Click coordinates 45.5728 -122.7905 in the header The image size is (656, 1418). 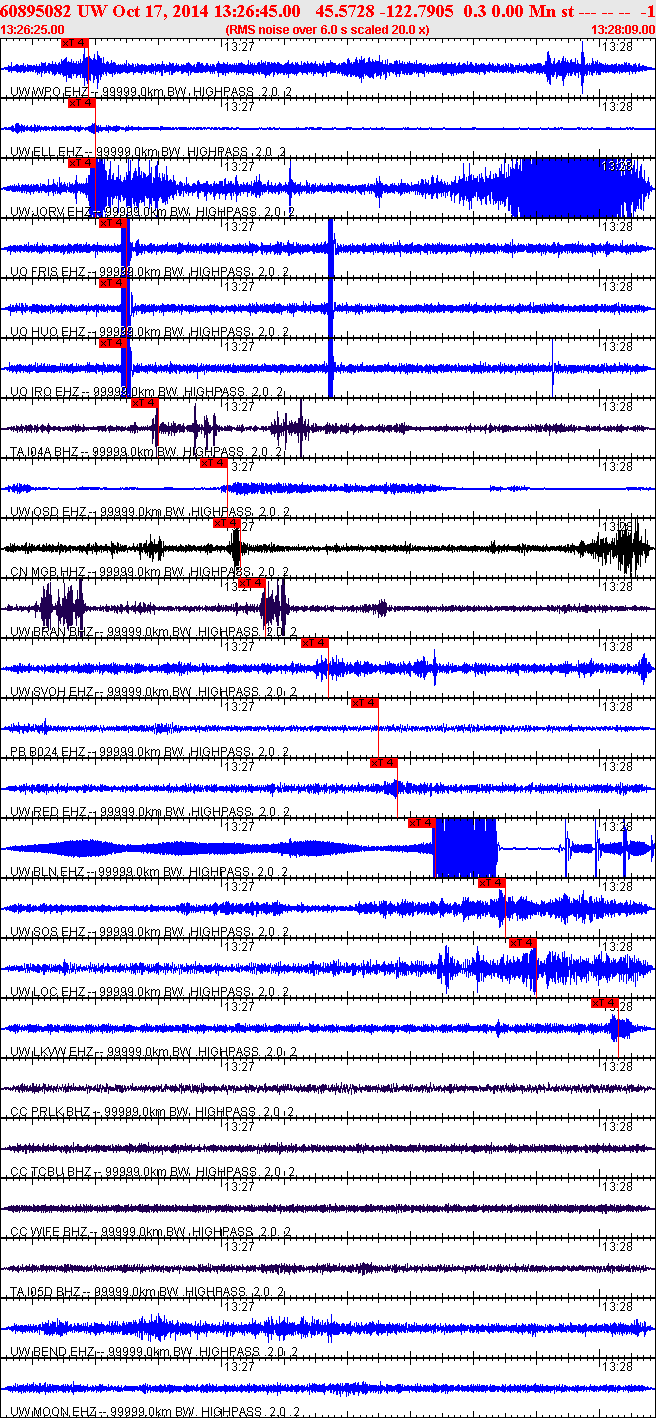coord(385,10)
